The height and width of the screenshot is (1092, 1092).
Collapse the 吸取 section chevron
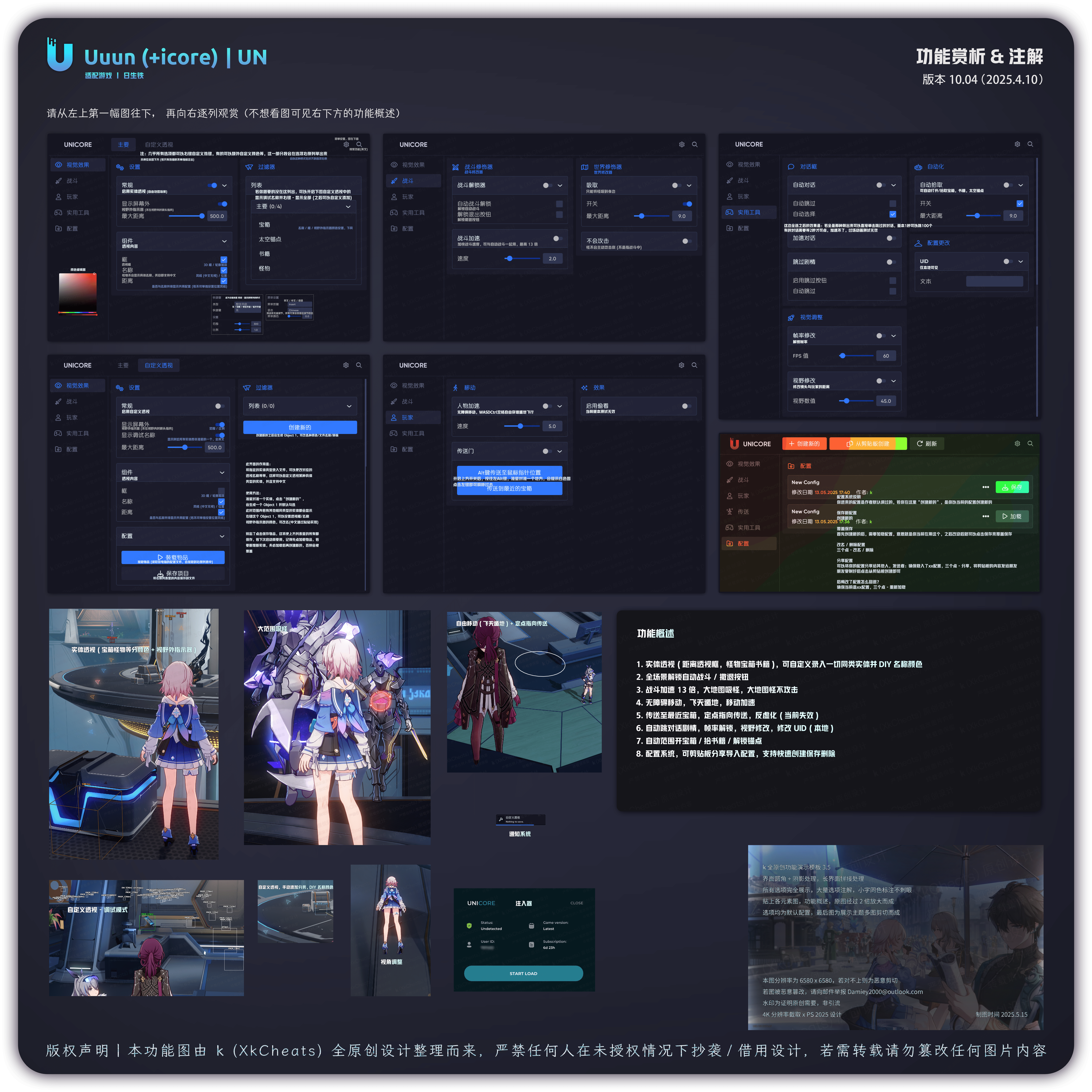point(689,185)
